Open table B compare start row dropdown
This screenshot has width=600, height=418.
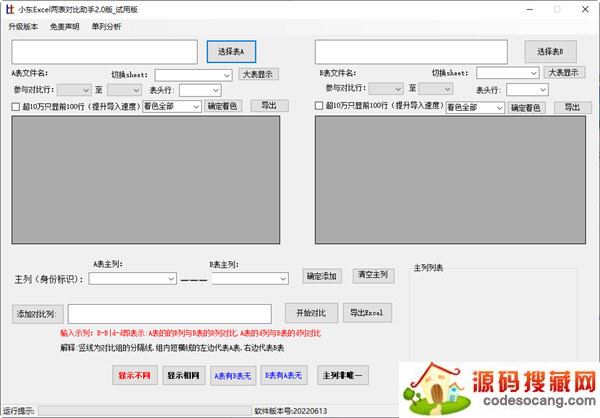coord(386,89)
